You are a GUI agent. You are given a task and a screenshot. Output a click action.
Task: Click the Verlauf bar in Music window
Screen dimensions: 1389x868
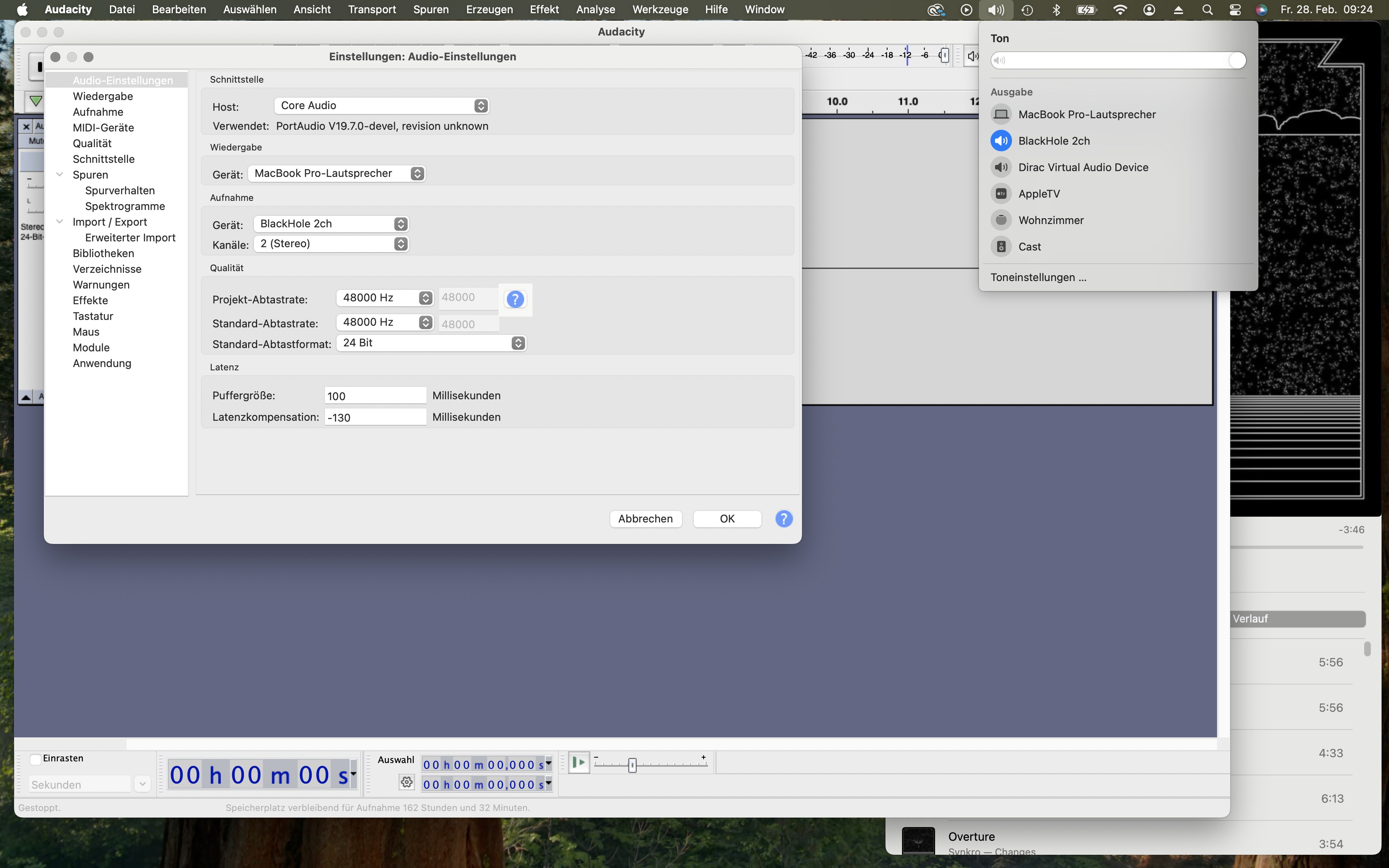tap(1298, 619)
